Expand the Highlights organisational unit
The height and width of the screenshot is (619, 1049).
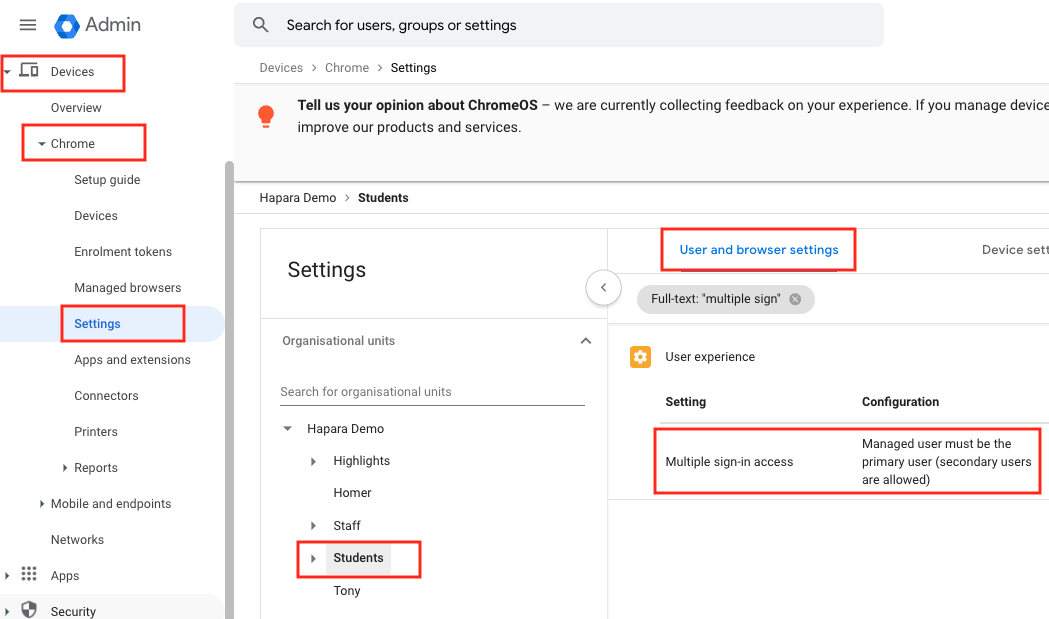(x=313, y=461)
